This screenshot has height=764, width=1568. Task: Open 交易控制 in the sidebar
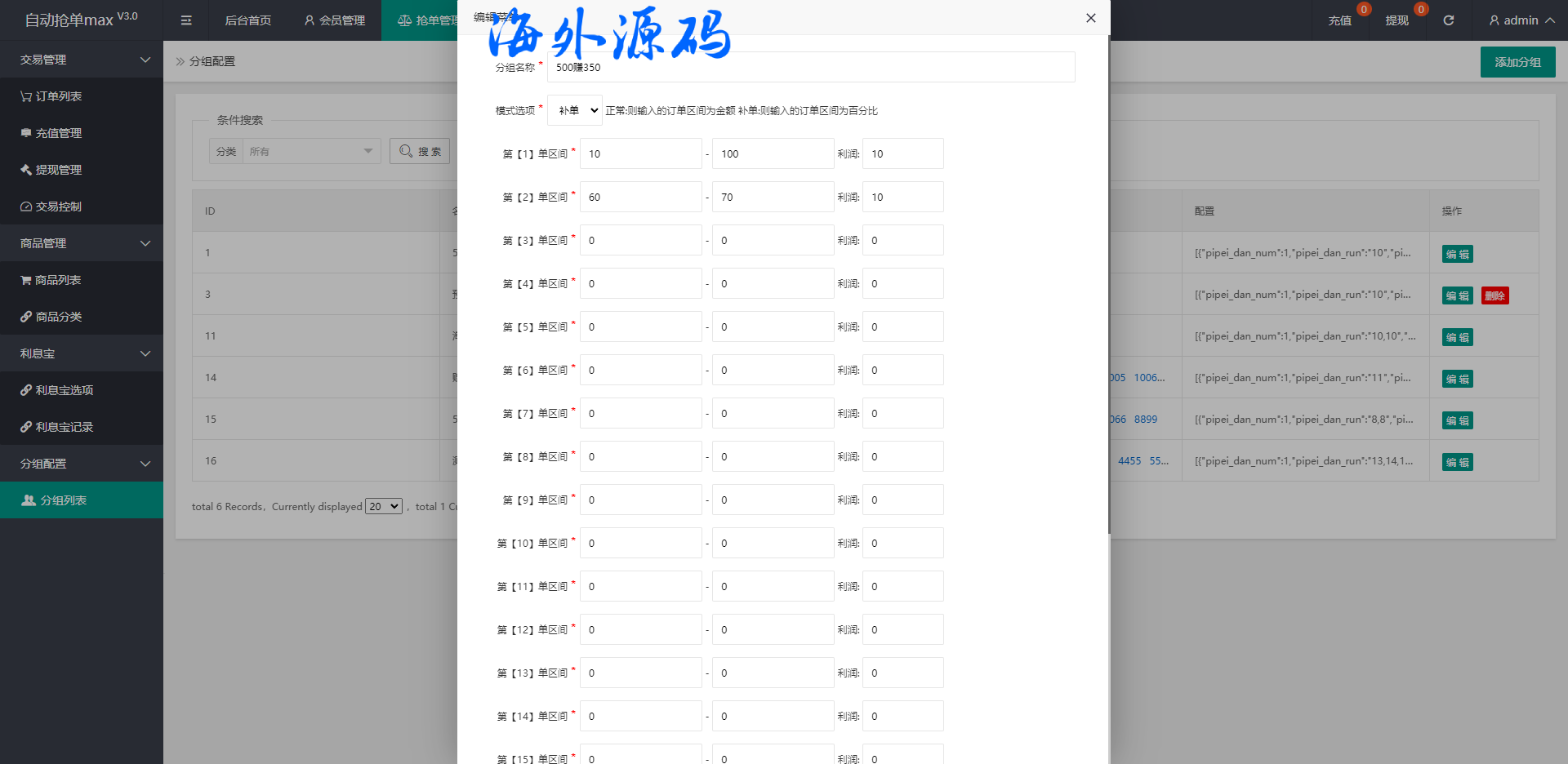pos(51,207)
